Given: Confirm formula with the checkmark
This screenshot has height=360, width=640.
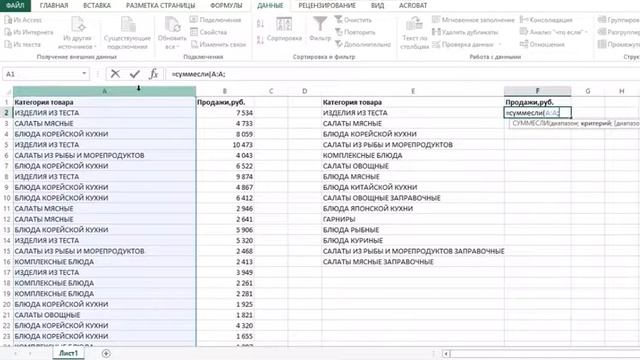Looking at the screenshot, I should click(x=135, y=74).
